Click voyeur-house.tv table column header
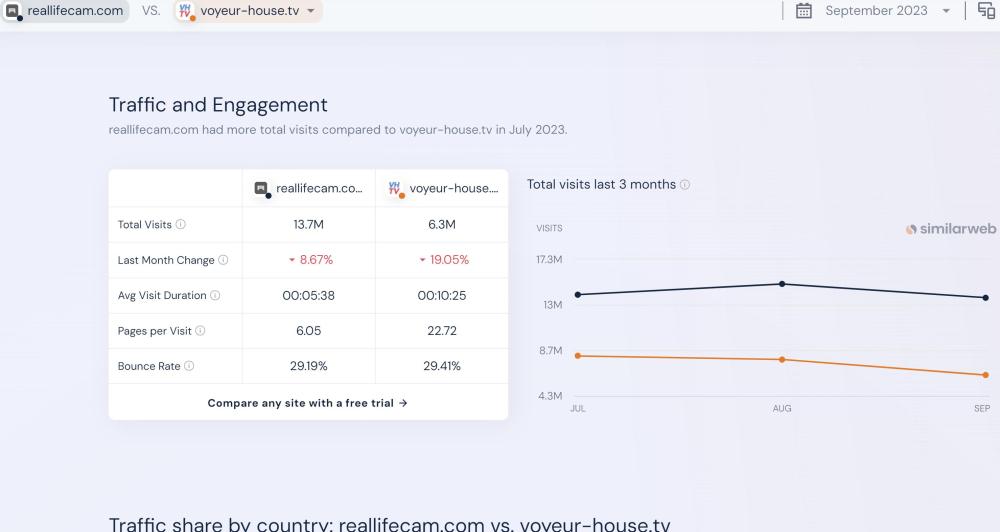This screenshot has width=1000, height=532. click(442, 188)
